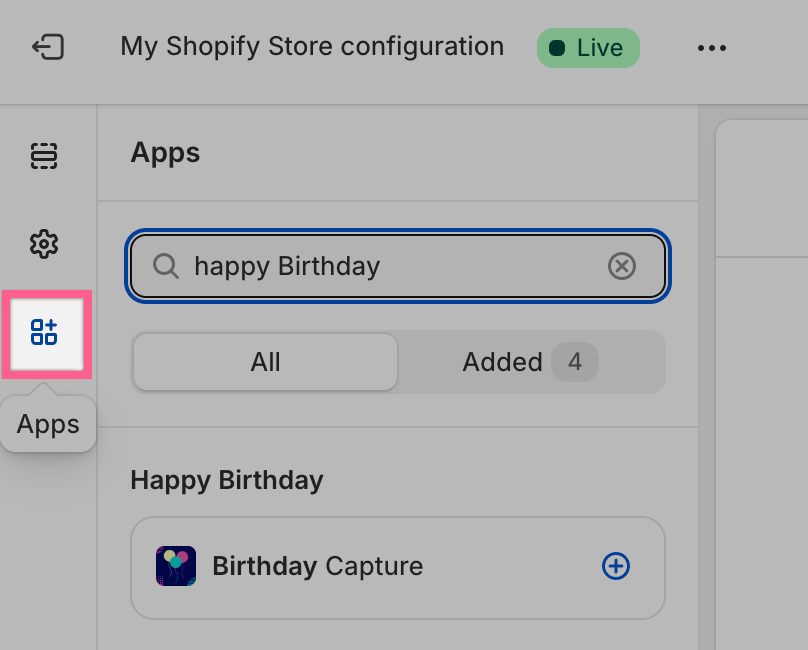The height and width of the screenshot is (650, 808).
Task: Select the Birthday Capture list item label
Action: tap(317, 566)
